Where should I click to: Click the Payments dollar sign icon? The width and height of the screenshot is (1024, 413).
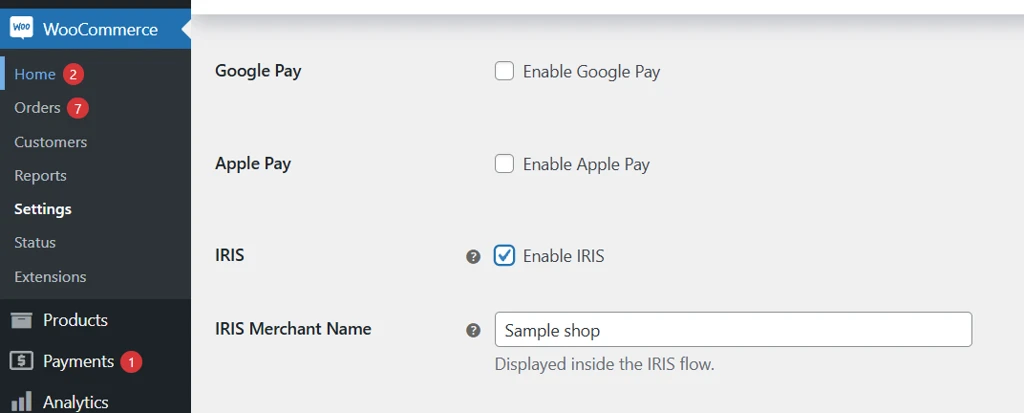[x=21, y=361]
